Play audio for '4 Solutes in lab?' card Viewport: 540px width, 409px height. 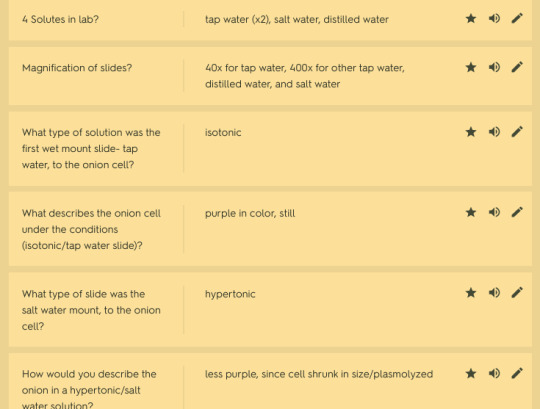(494, 18)
